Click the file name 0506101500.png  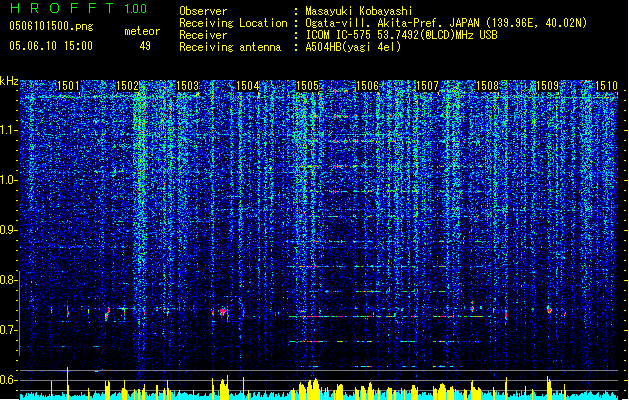point(51,26)
